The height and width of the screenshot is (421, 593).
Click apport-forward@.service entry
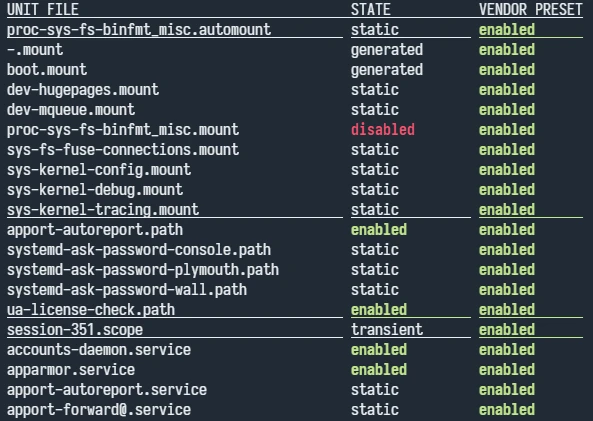99,410
